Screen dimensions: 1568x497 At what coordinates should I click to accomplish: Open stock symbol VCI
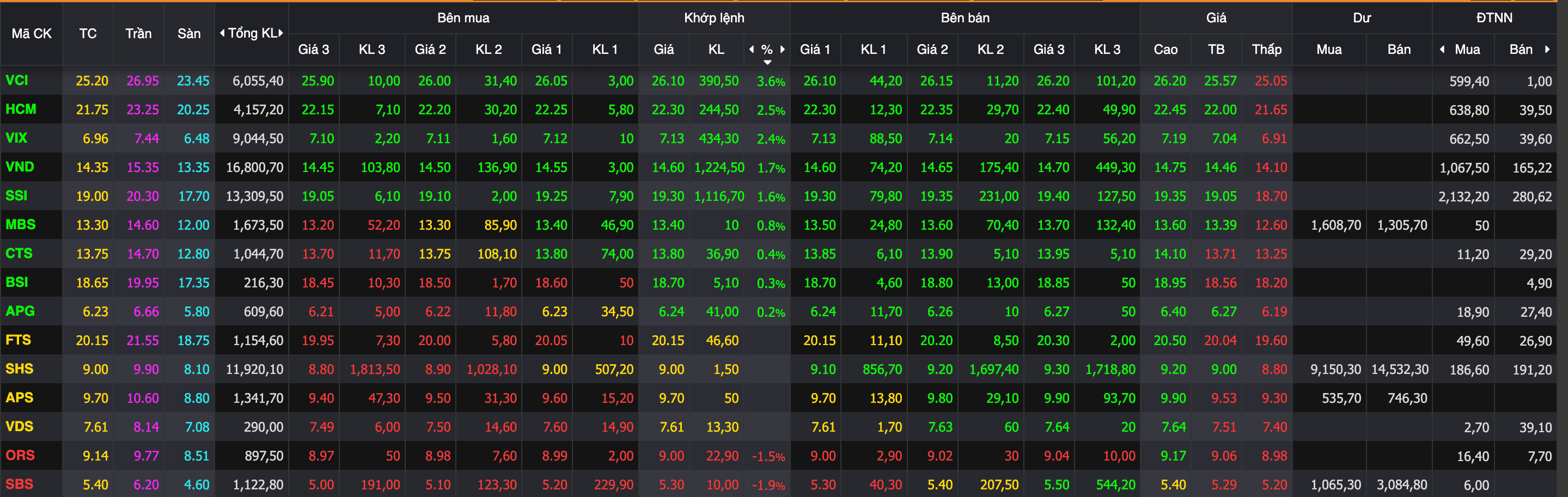pos(17,81)
